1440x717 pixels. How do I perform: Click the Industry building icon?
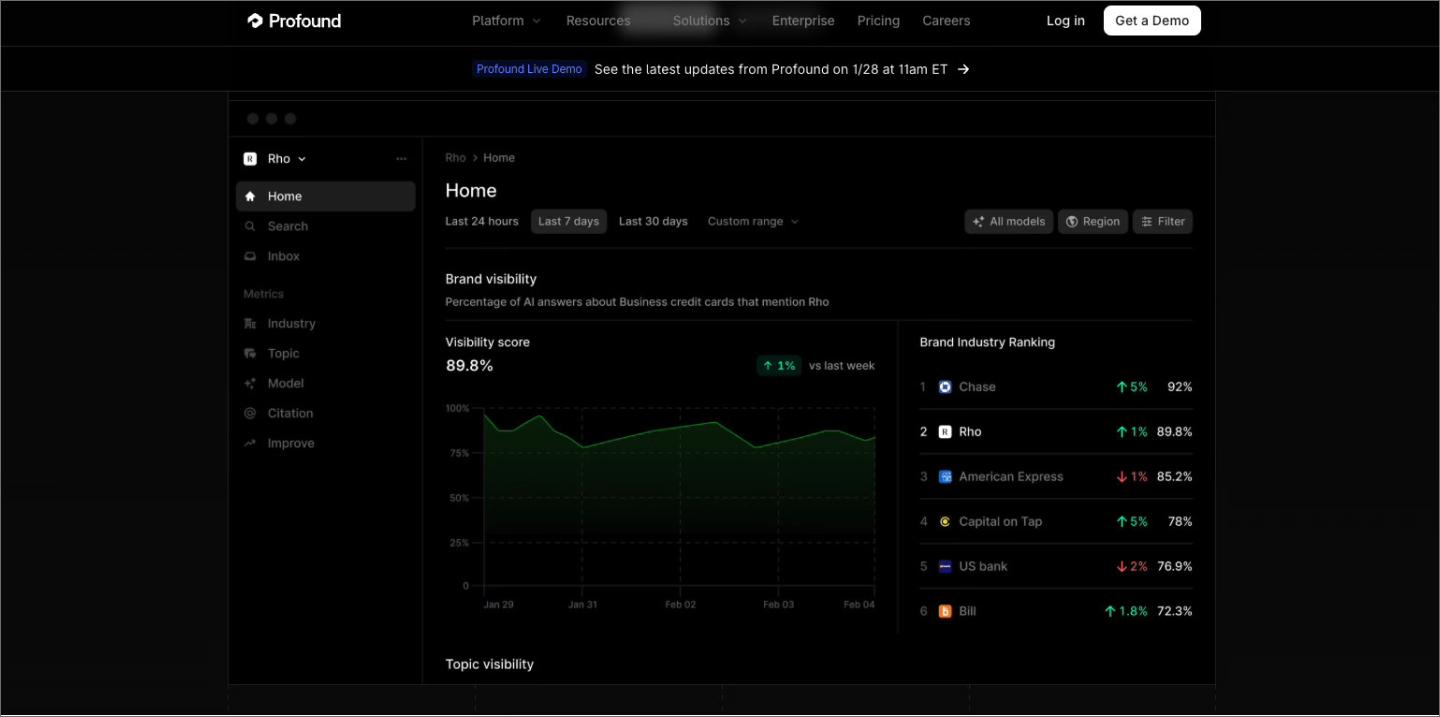click(250, 324)
